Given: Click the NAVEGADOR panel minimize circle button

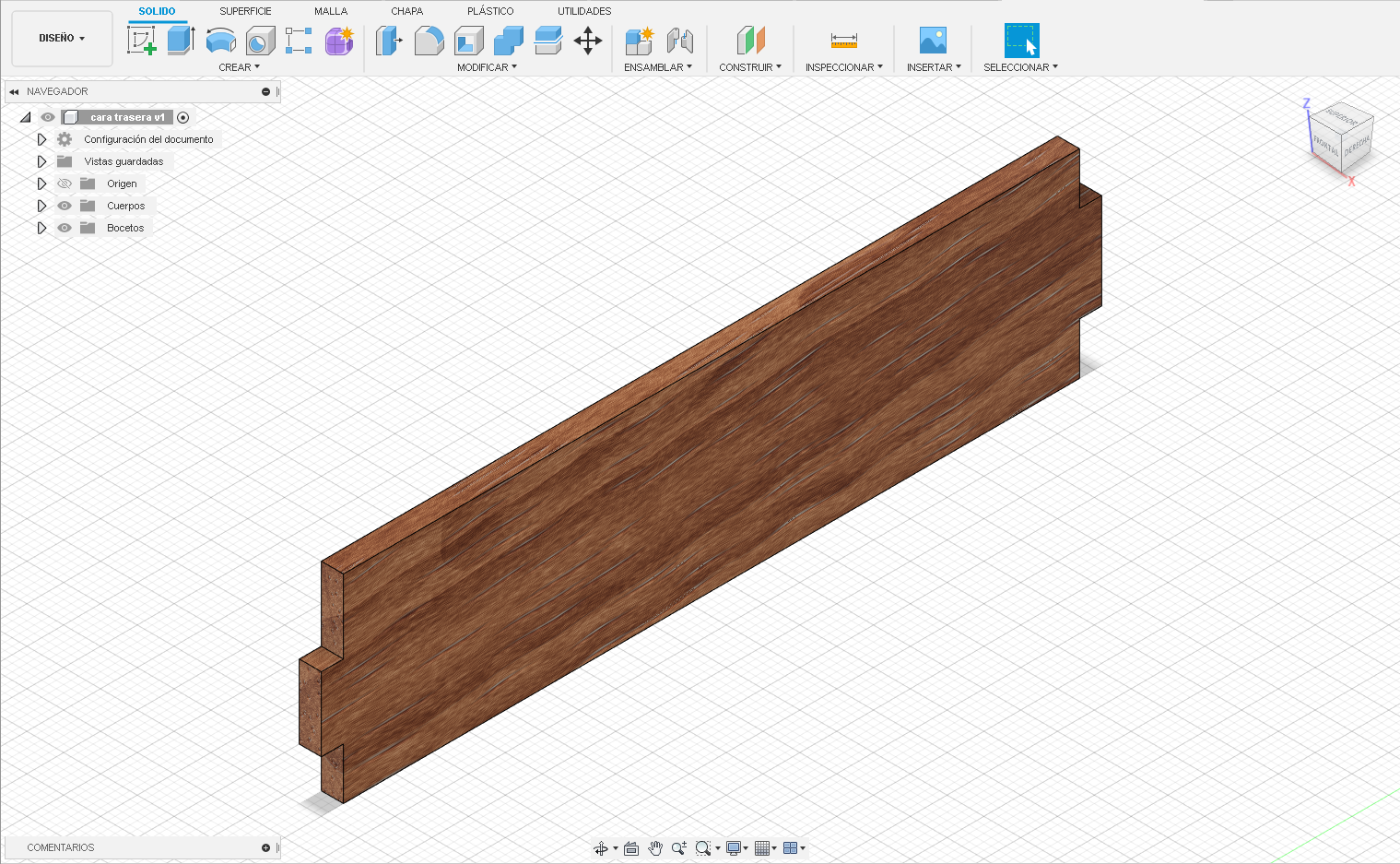Looking at the screenshot, I should [265, 91].
